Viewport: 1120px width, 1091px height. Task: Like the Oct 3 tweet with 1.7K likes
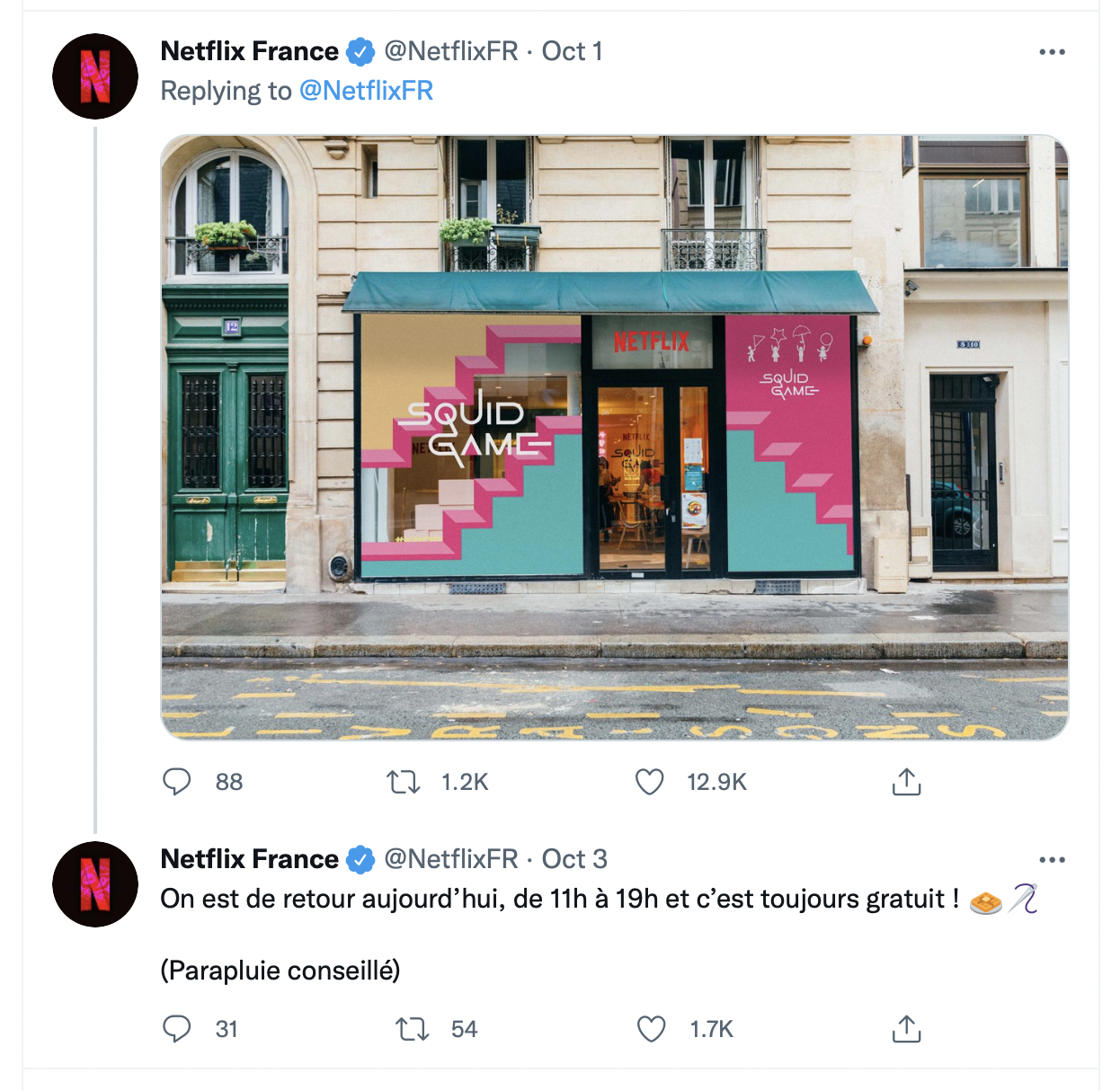point(651,1028)
